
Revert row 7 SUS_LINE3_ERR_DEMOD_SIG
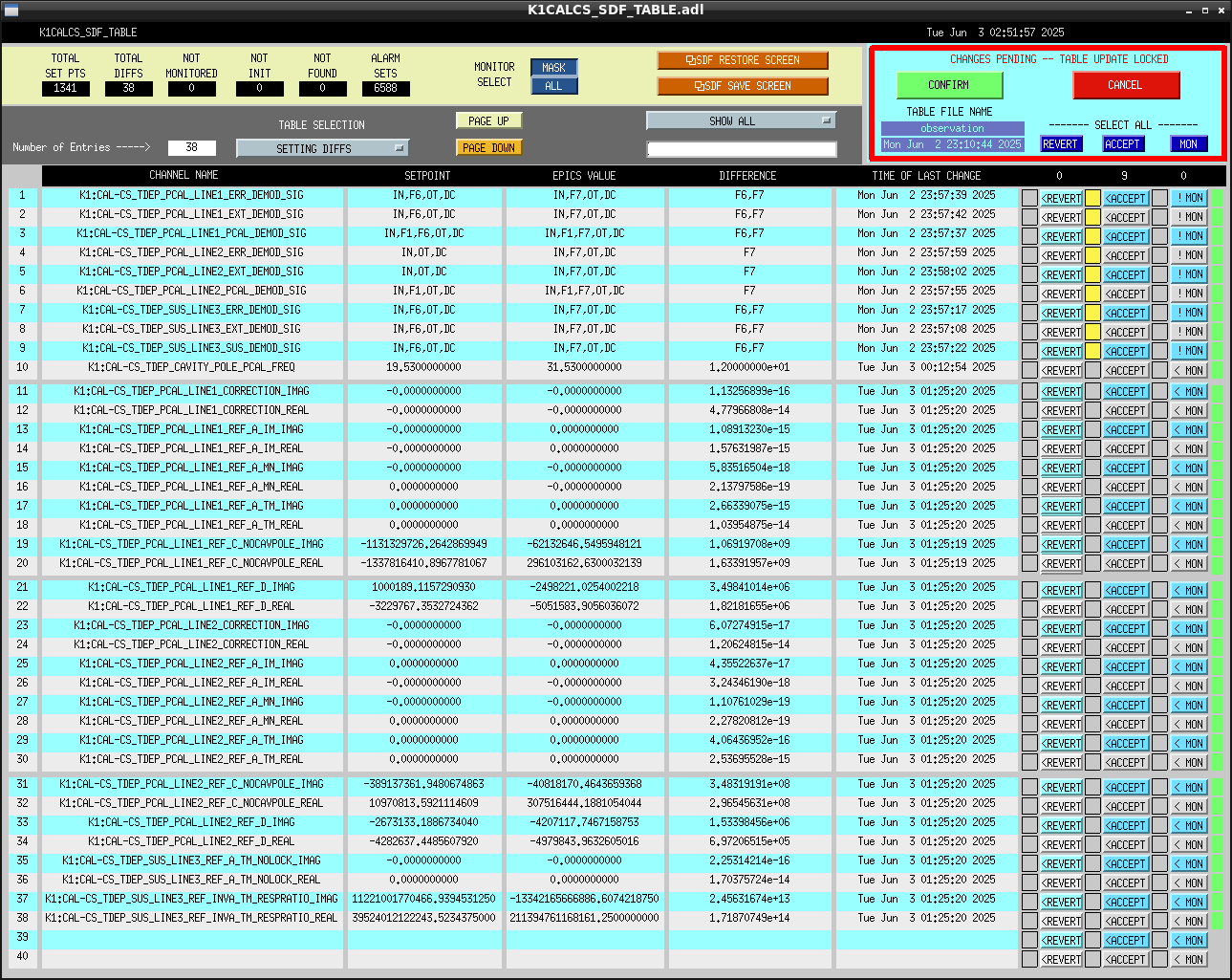(x=1061, y=313)
